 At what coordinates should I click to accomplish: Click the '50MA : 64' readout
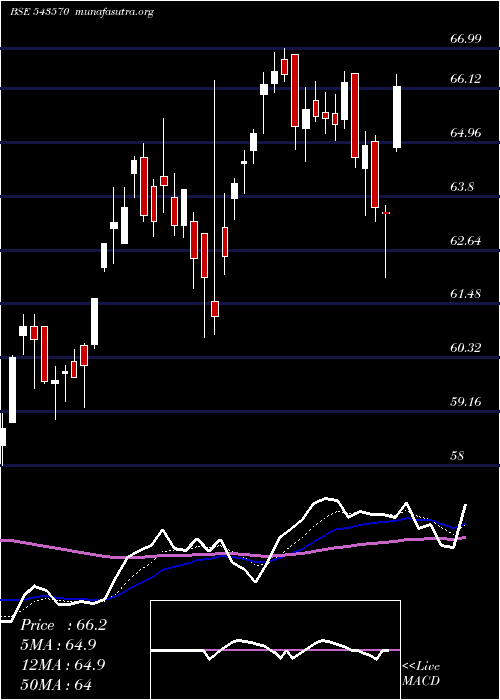pos(56,684)
